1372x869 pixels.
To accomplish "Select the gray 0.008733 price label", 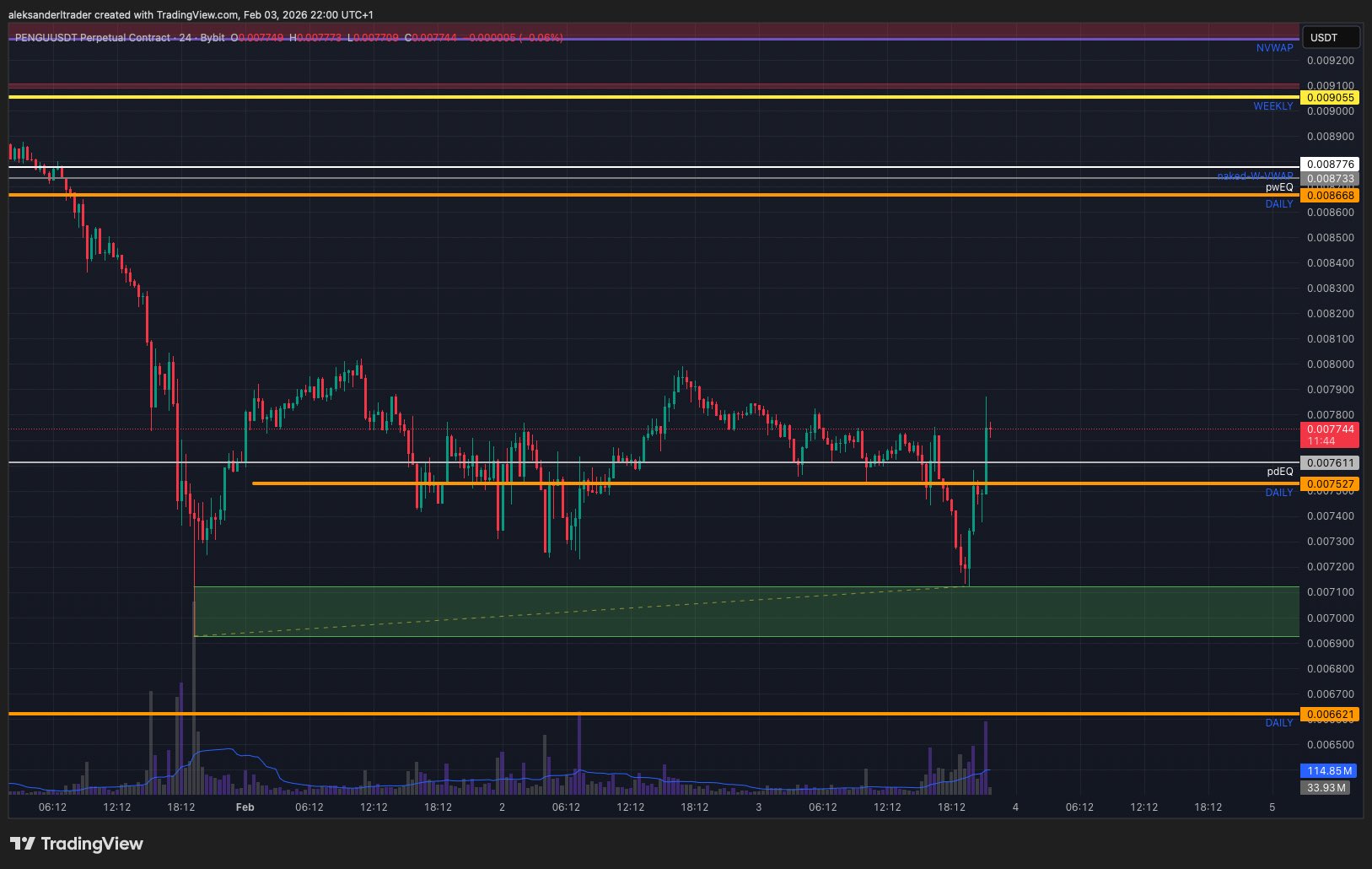I will [x=1330, y=179].
